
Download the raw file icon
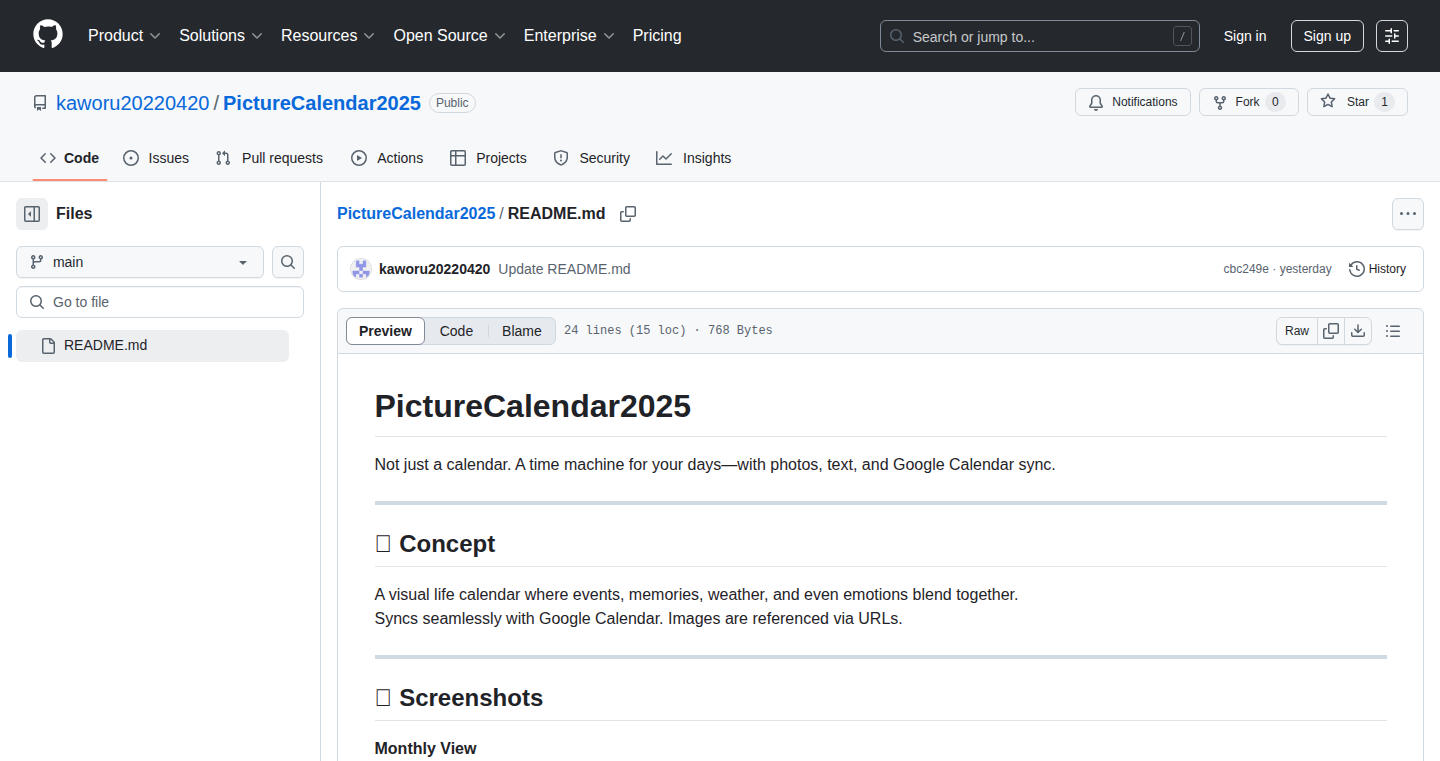tap(1358, 331)
